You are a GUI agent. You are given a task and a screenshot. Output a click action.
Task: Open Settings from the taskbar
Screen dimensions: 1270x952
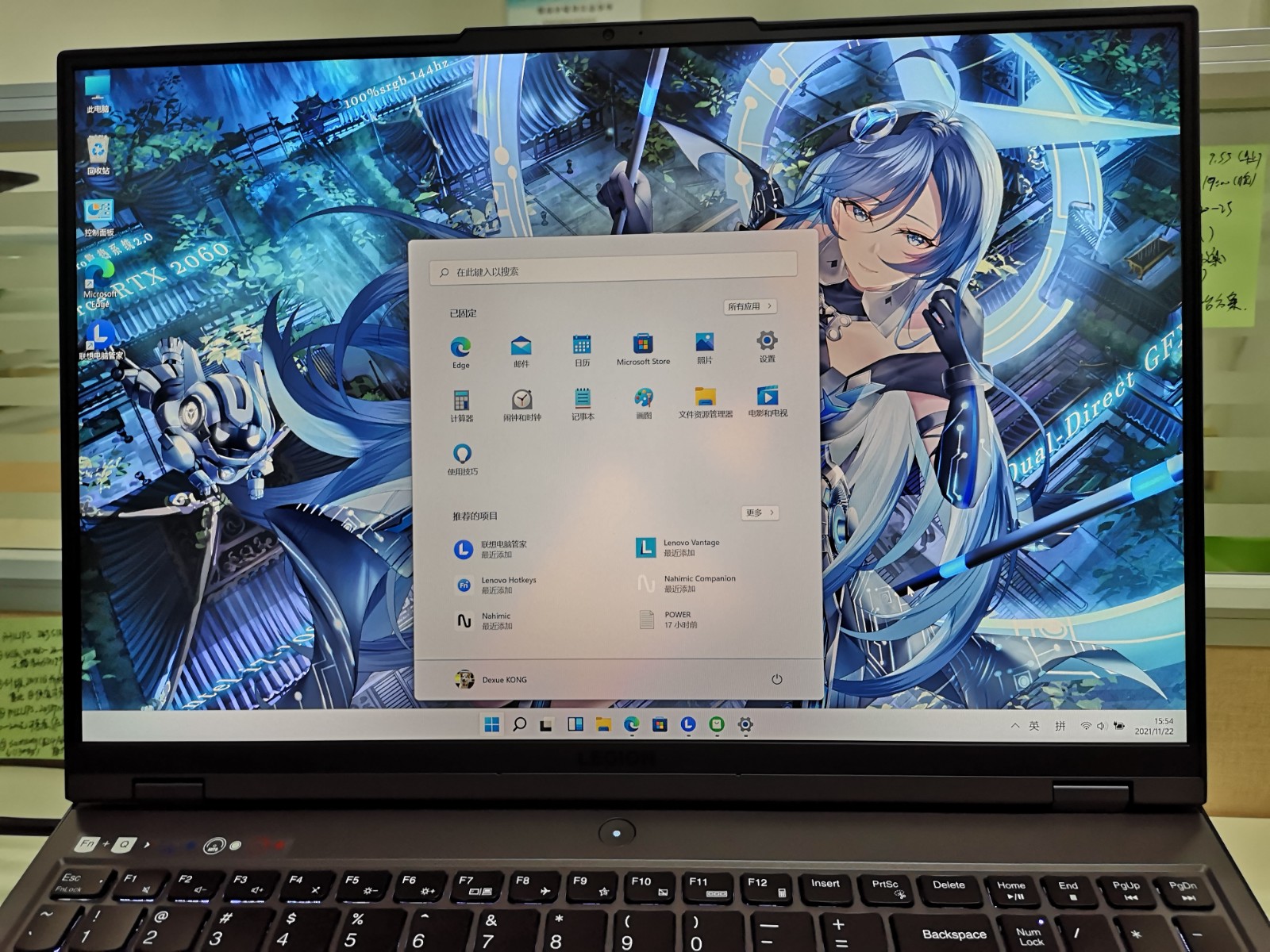tap(745, 724)
